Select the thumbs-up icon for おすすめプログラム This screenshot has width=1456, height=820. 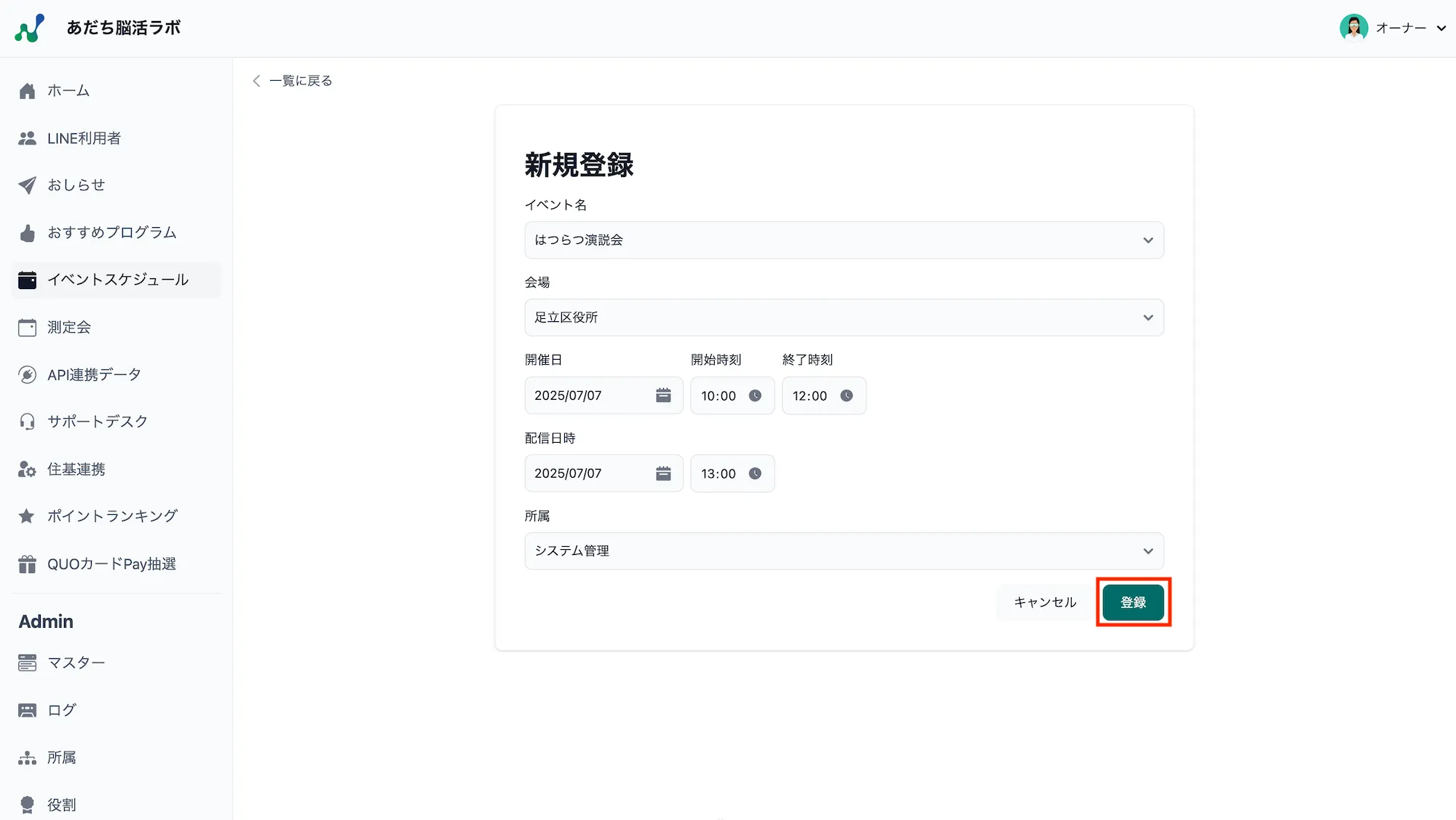click(x=27, y=232)
